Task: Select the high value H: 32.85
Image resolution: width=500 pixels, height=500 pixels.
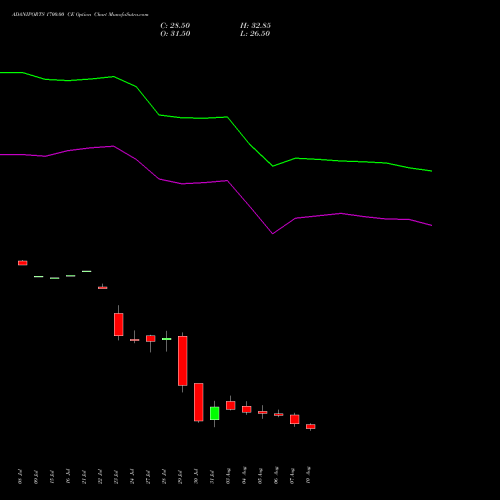Action: [255, 26]
